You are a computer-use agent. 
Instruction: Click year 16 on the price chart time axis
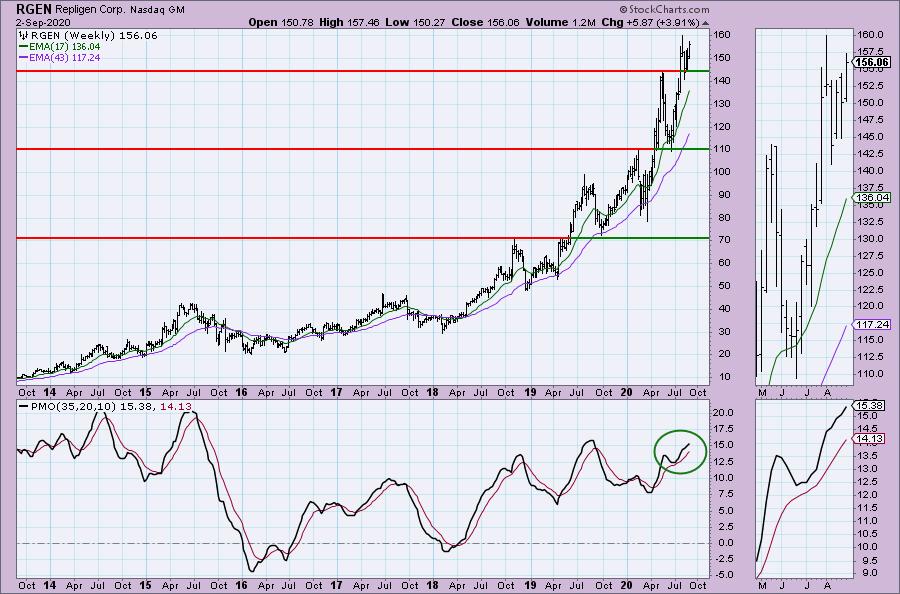click(x=241, y=393)
